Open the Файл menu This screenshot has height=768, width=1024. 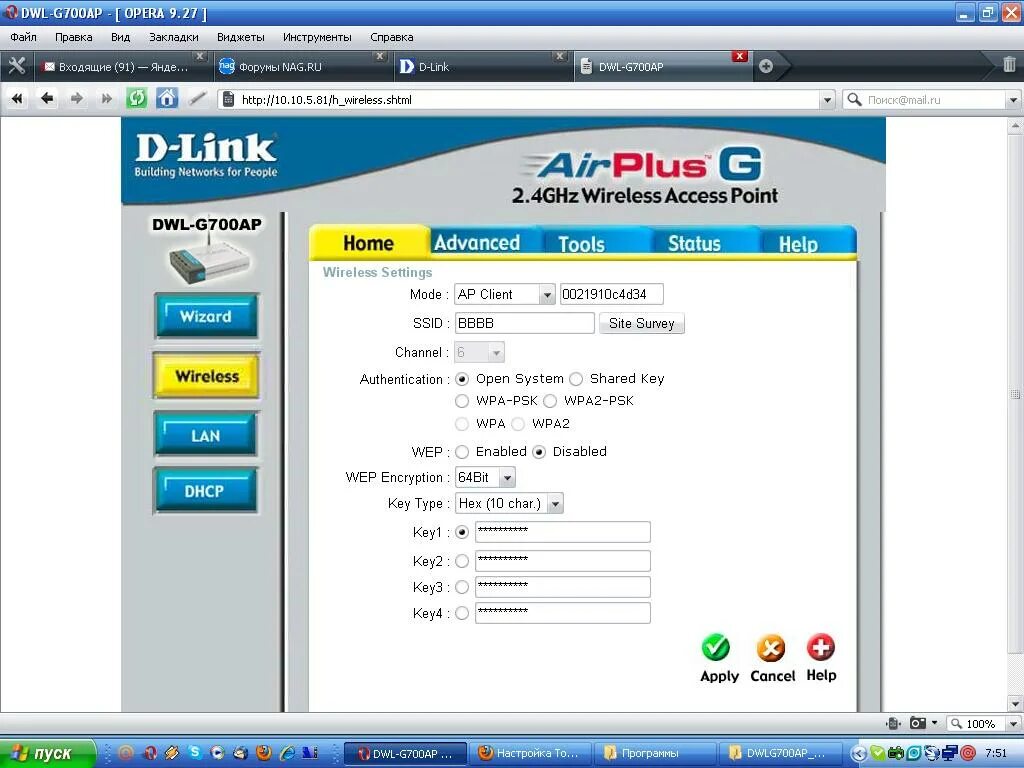tap(24, 37)
